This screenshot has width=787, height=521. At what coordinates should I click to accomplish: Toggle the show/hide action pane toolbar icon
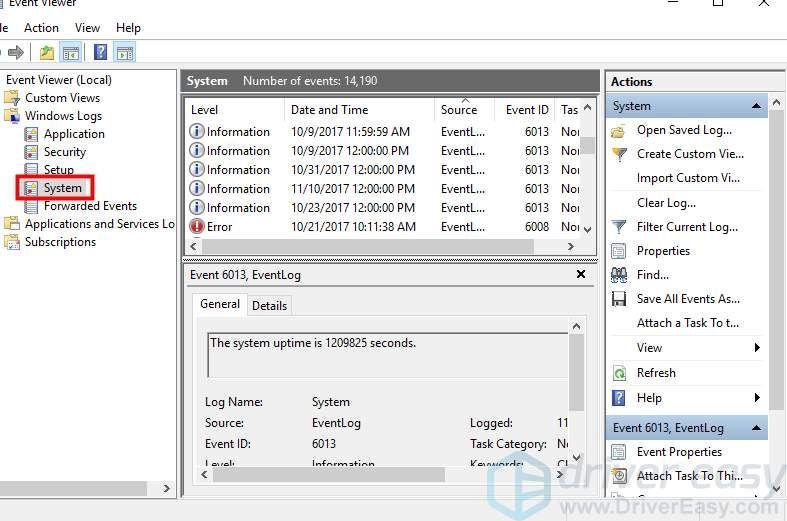(x=124, y=52)
